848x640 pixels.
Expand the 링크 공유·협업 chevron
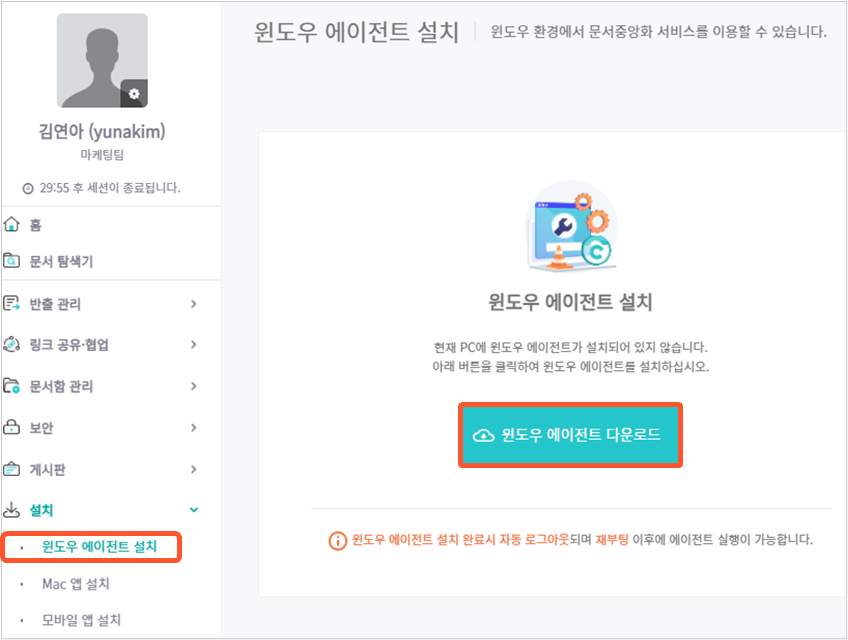pos(194,344)
